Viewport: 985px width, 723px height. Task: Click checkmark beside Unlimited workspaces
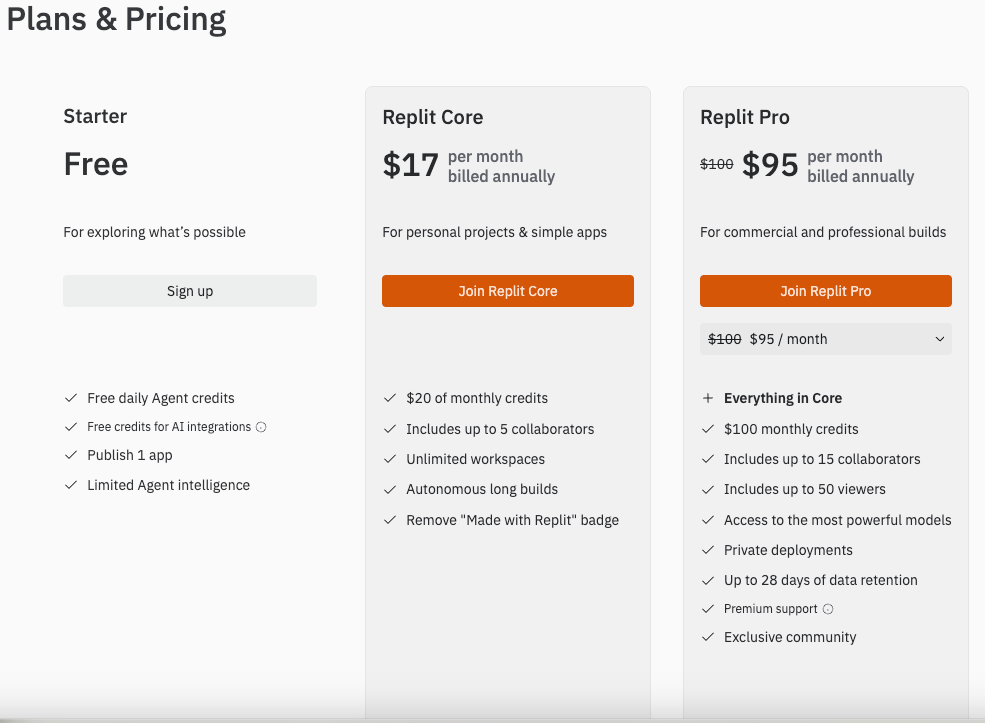coord(390,459)
